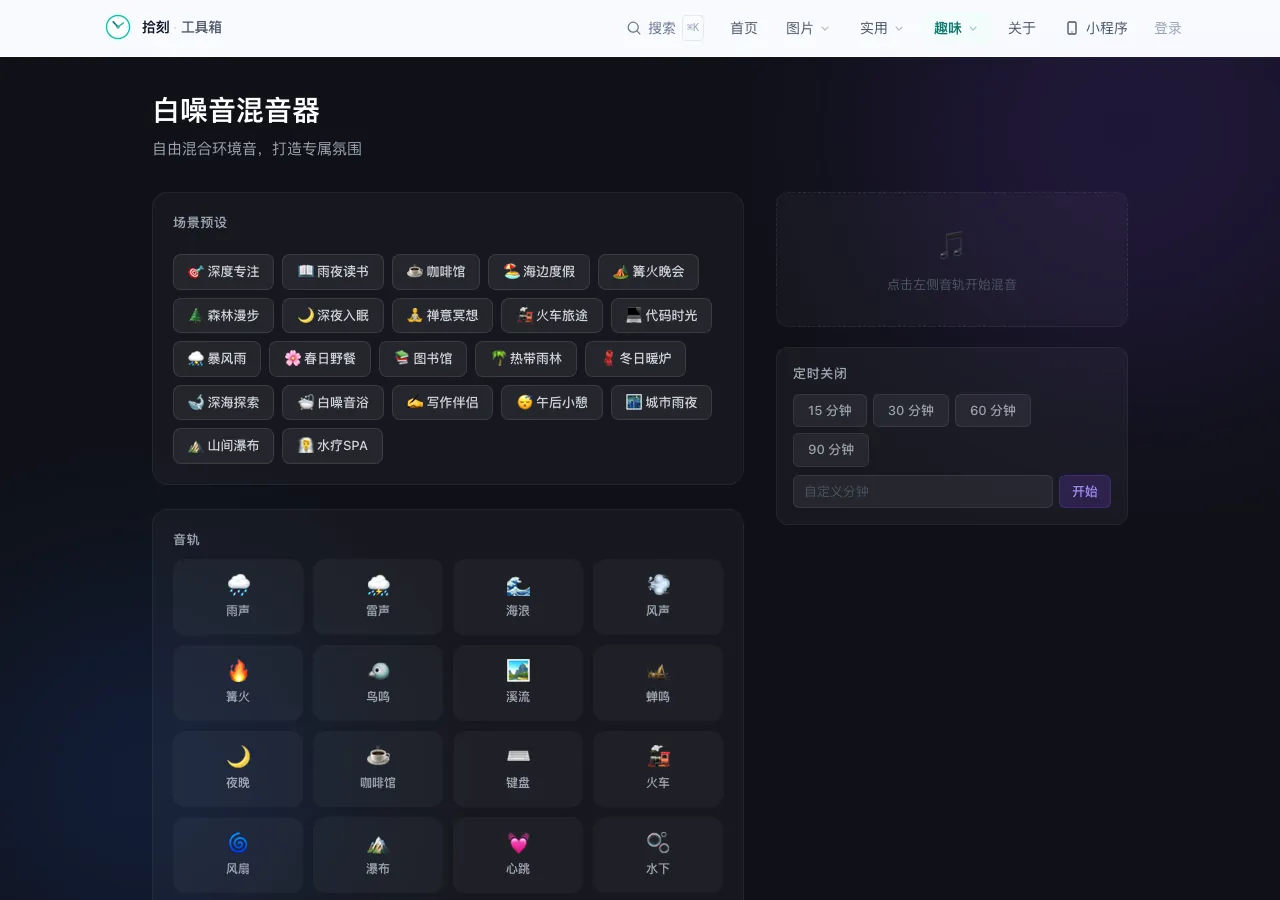
Task: Select the 心跳 heartbeat track icon
Action: click(x=518, y=843)
